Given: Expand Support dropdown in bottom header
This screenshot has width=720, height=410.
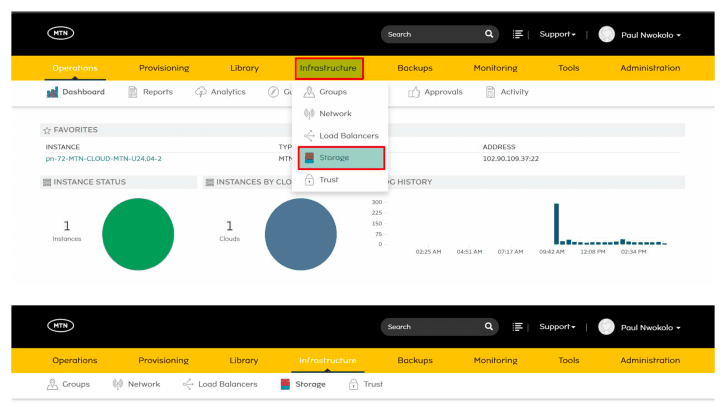Looking at the screenshot, I should tap(557, 326).
